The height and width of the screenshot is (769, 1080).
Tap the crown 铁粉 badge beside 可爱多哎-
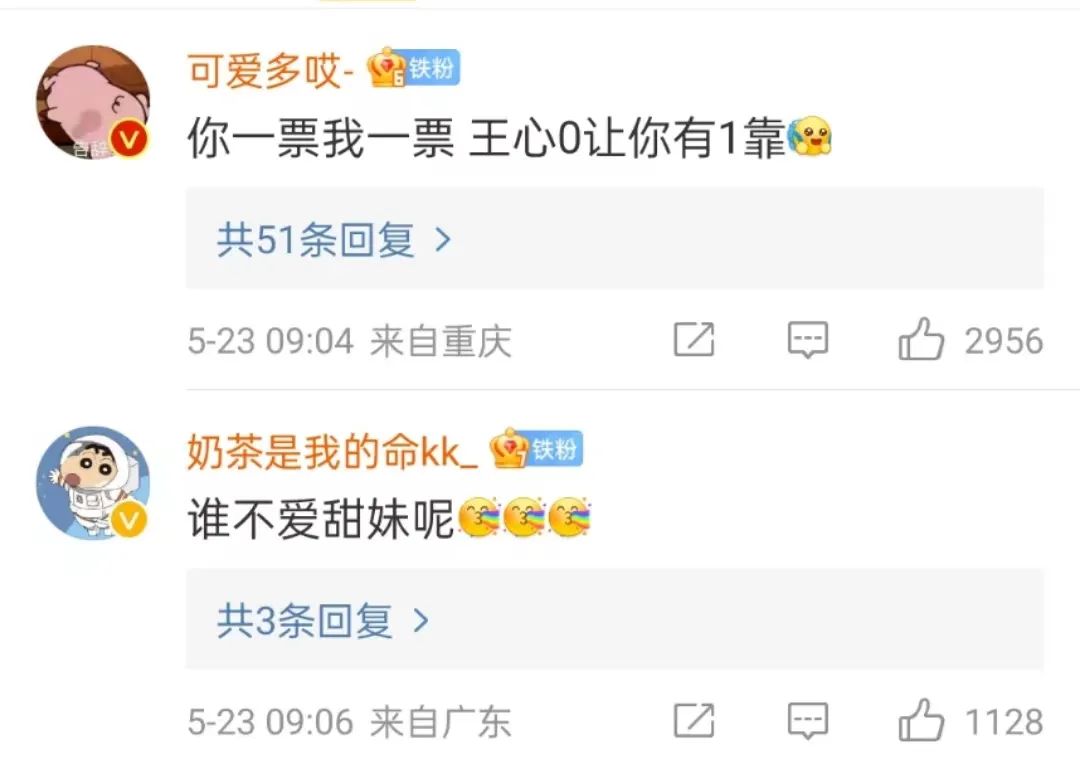(413, 68)
